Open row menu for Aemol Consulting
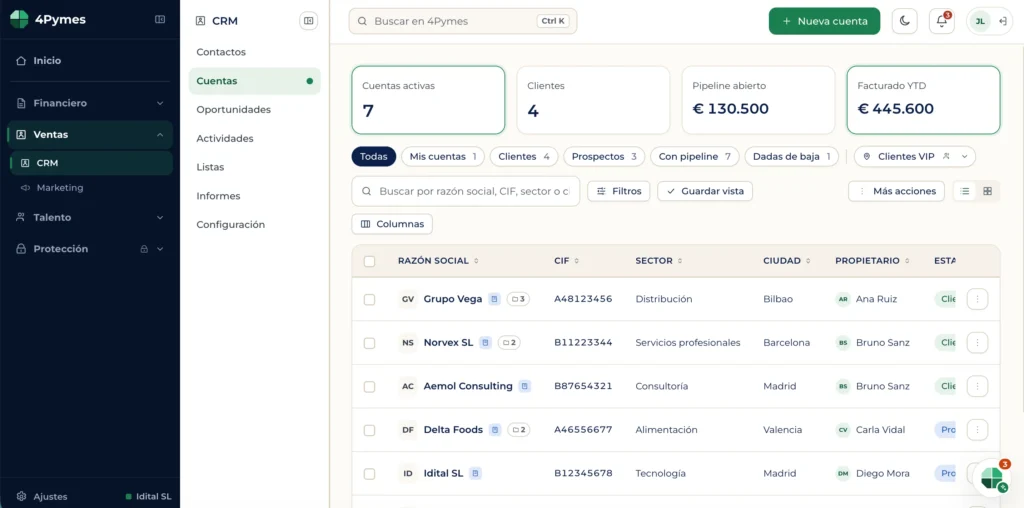This screenshot has height=508, width=1024. (977, 386)
